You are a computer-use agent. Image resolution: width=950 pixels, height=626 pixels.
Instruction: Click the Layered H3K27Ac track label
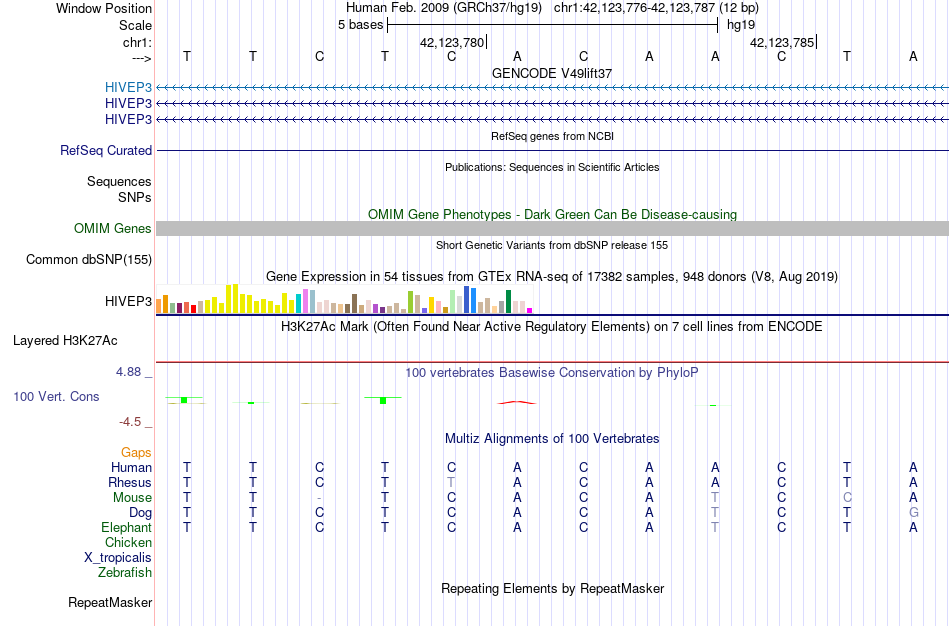[65, 341]
